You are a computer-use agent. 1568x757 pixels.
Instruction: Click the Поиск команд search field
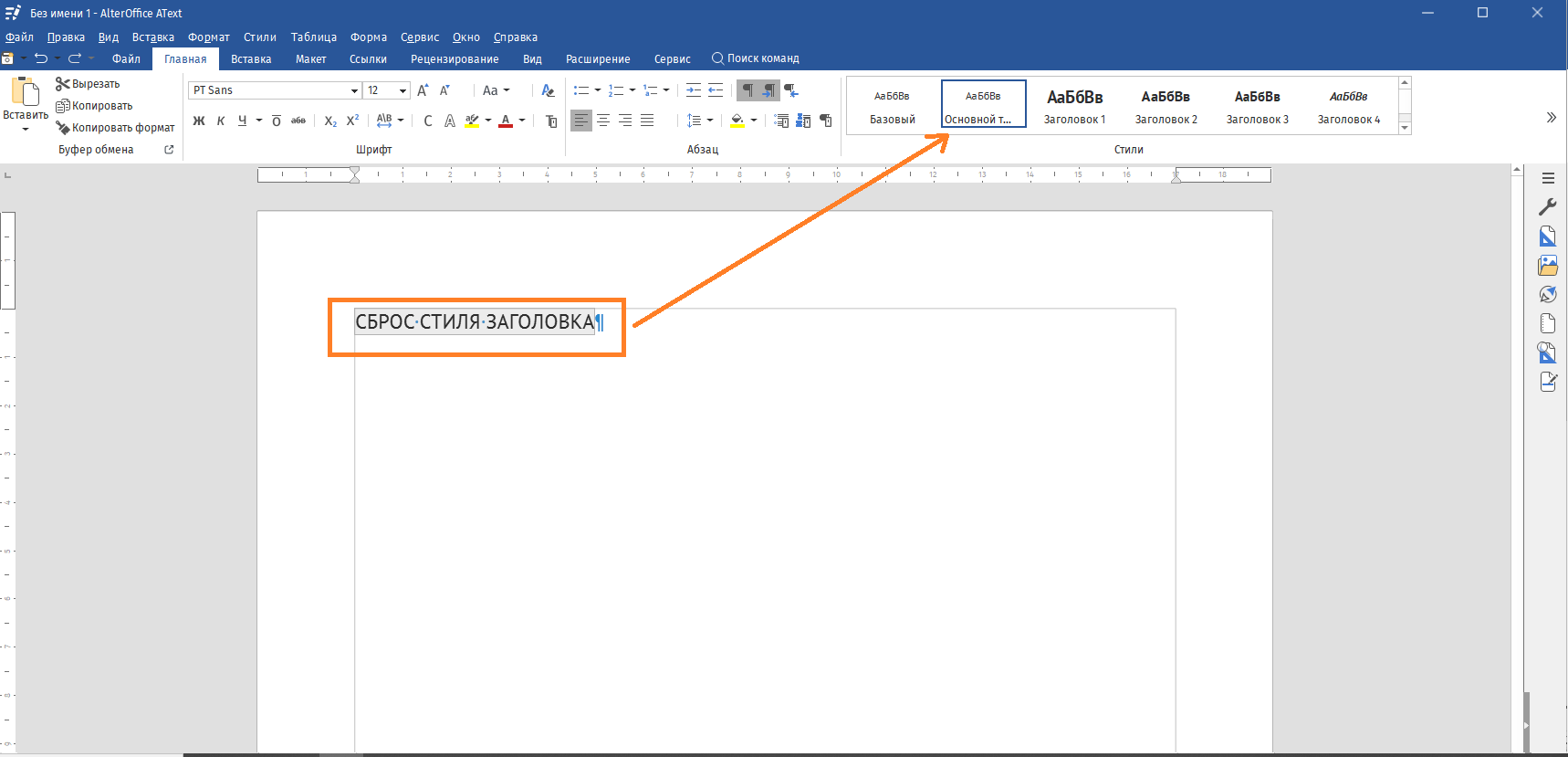pyautogui.click(x=756, y=58)
